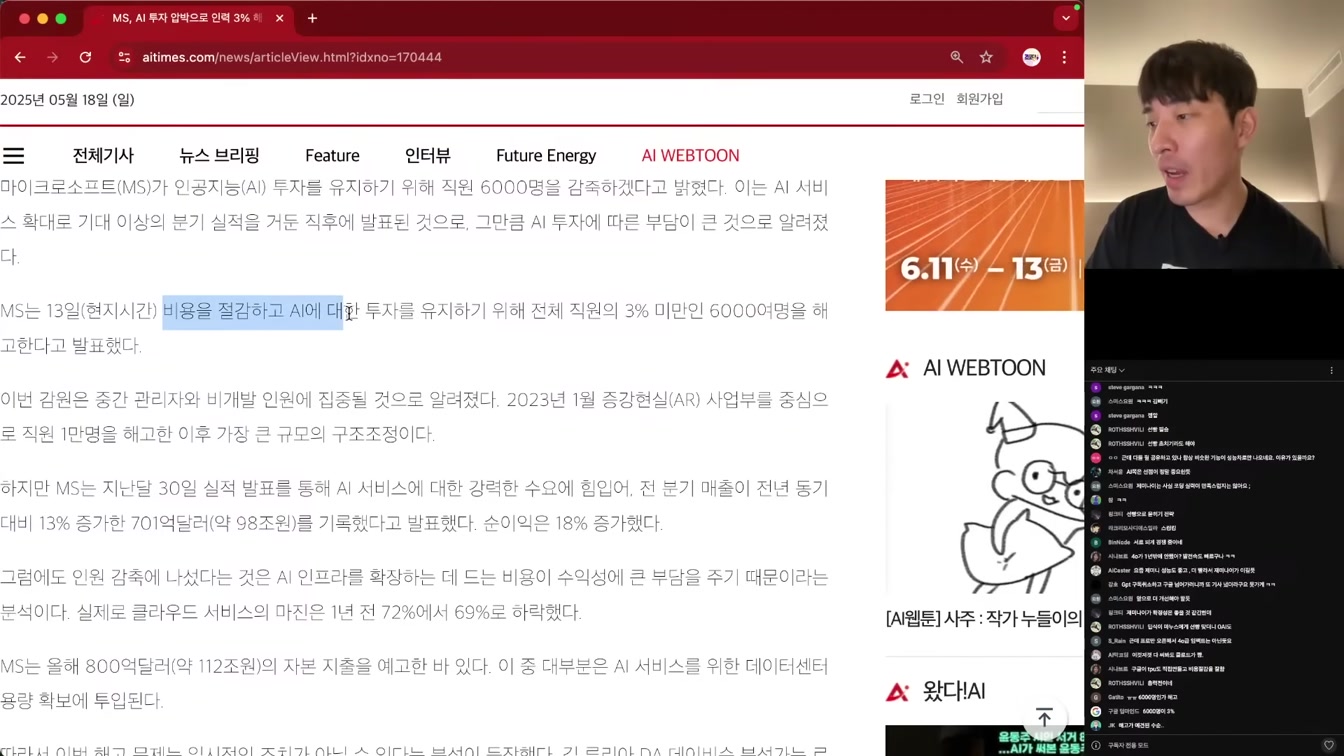Click the 왔다!AI sidebar heading
The image size is (1344, 756).
click(x=954, y=691)
